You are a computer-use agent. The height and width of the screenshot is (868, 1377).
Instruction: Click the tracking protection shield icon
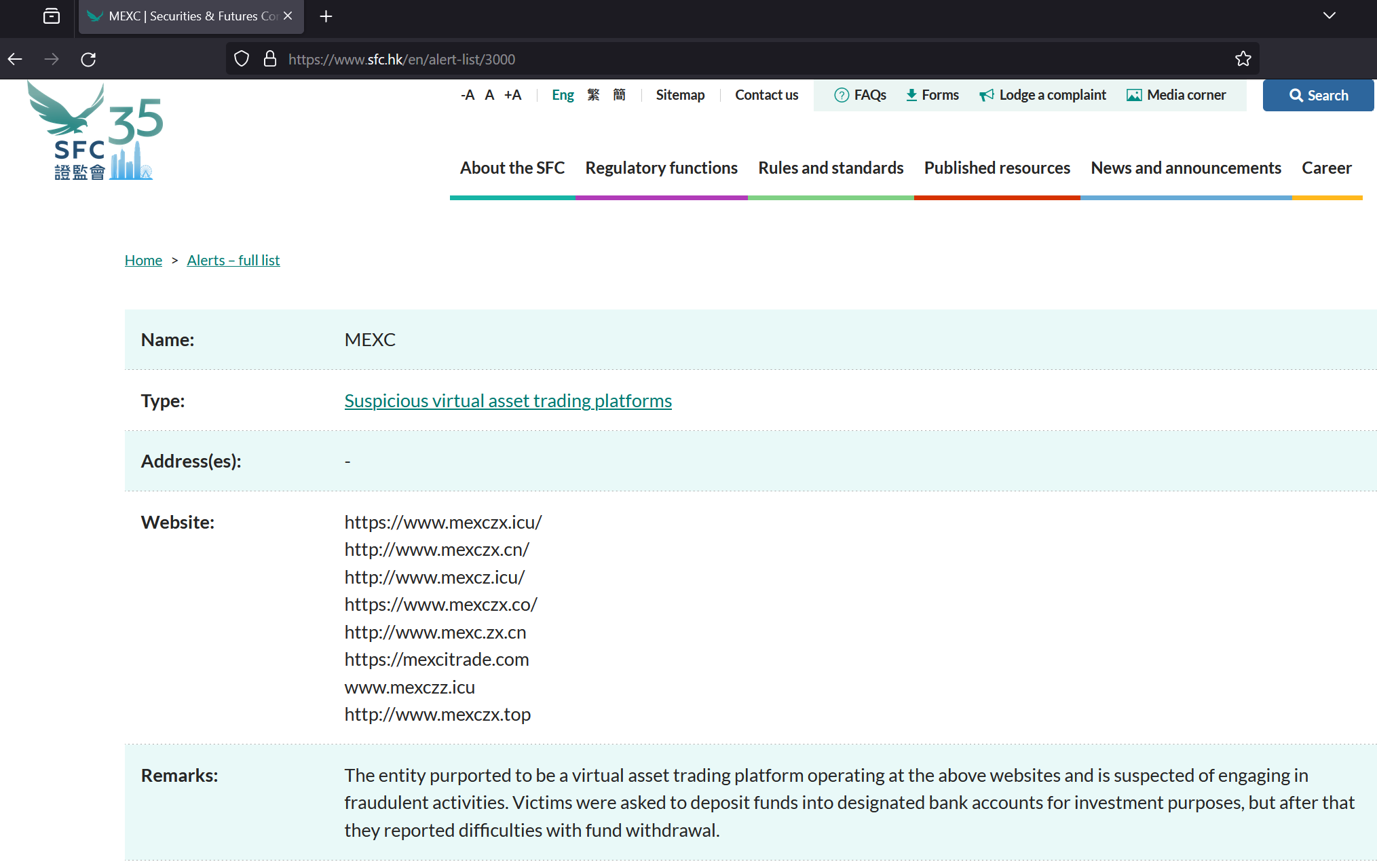[x=242, y=59]
